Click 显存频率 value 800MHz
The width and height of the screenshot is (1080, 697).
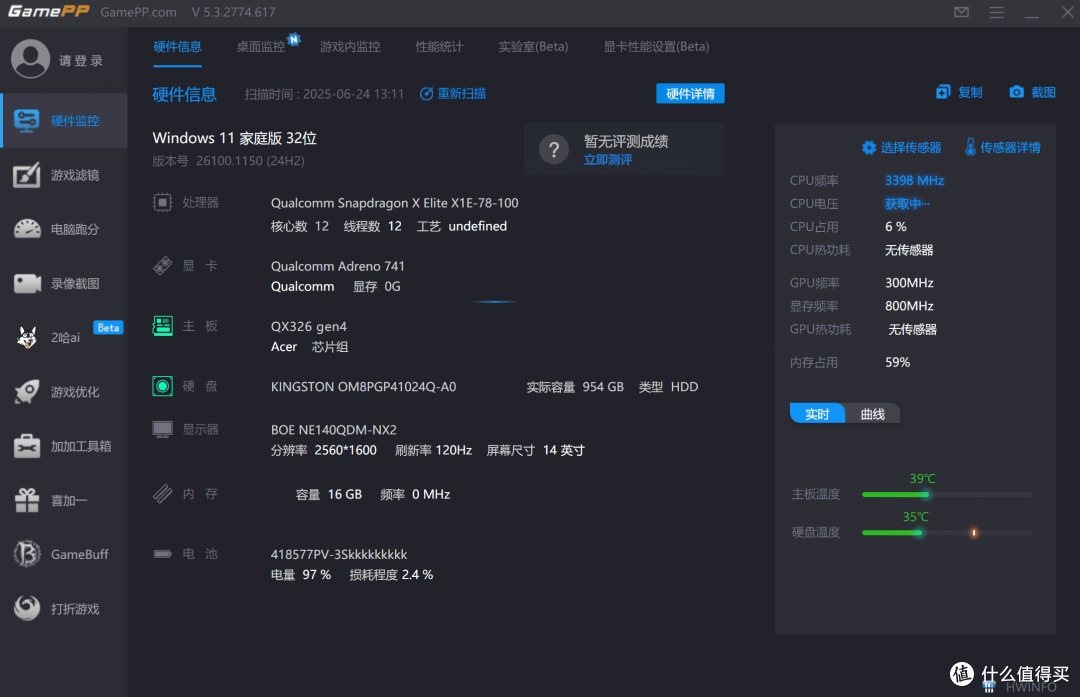pos(909,306)
